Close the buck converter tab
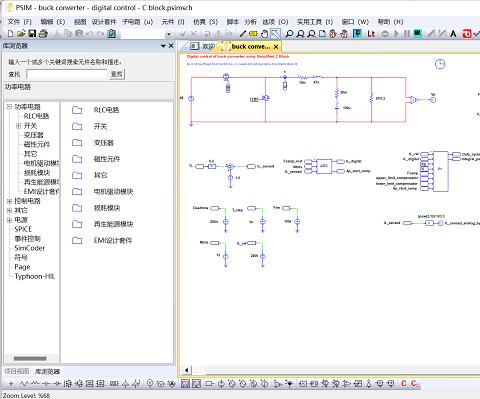Screen dimensions: 480x399 276,47
